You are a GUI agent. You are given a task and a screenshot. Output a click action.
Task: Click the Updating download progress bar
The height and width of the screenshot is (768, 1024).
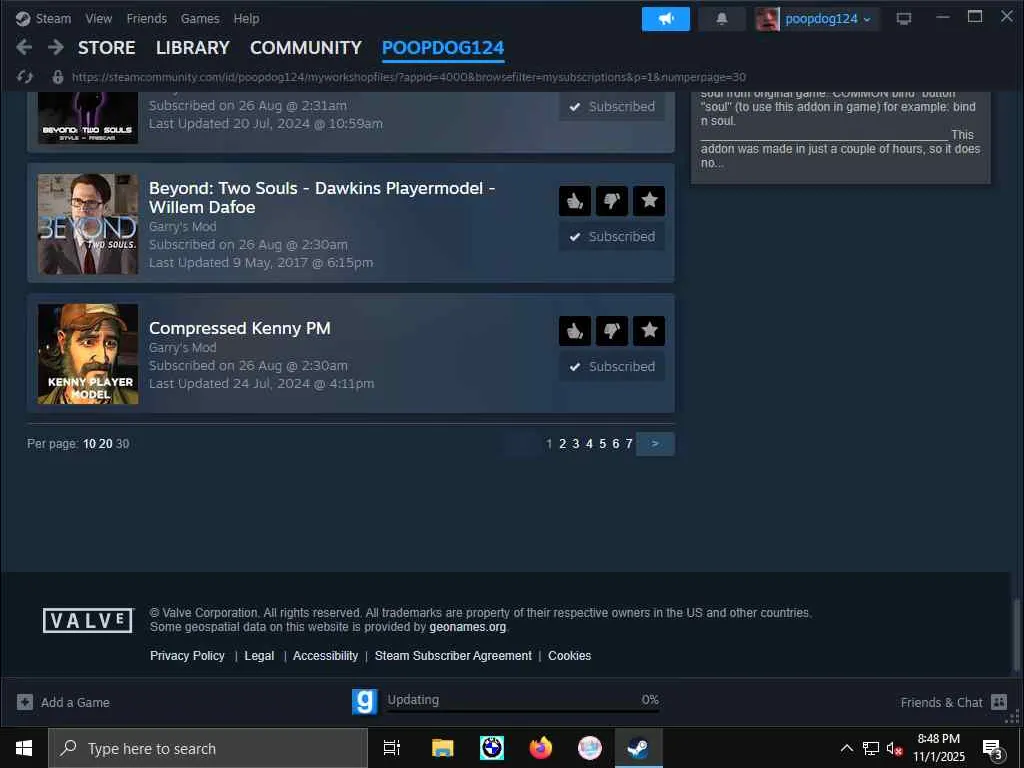tap(523, 710)
